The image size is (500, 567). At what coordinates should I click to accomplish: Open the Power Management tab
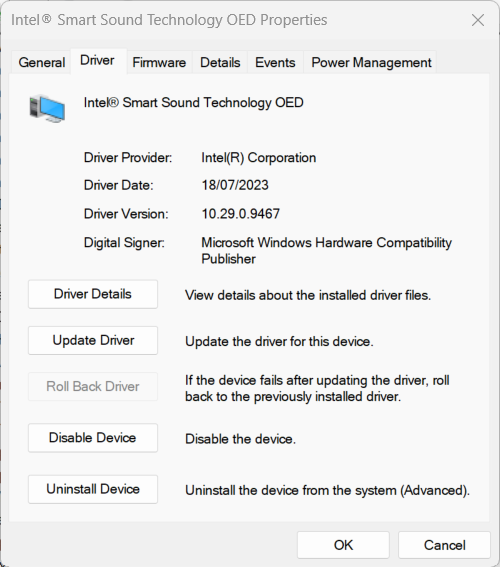point(371,62)
